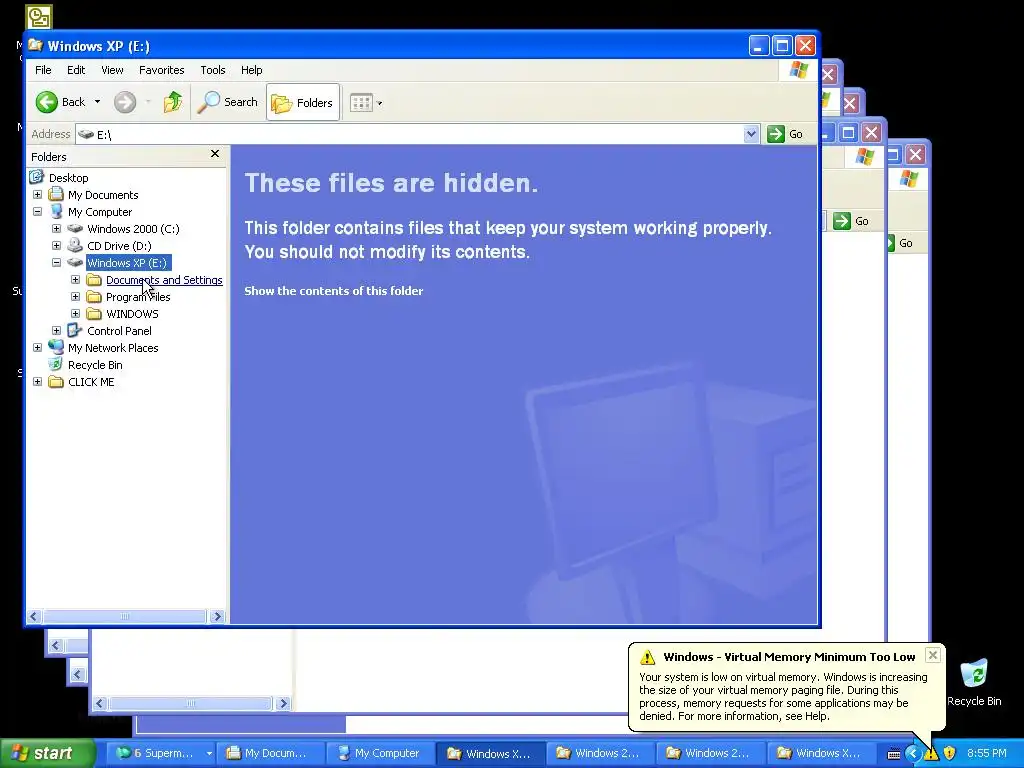Viewport: 1024px width, 768px height.
Task: Select the Windows 2000 (C:) drive icon
Action: tap(75, 229)
